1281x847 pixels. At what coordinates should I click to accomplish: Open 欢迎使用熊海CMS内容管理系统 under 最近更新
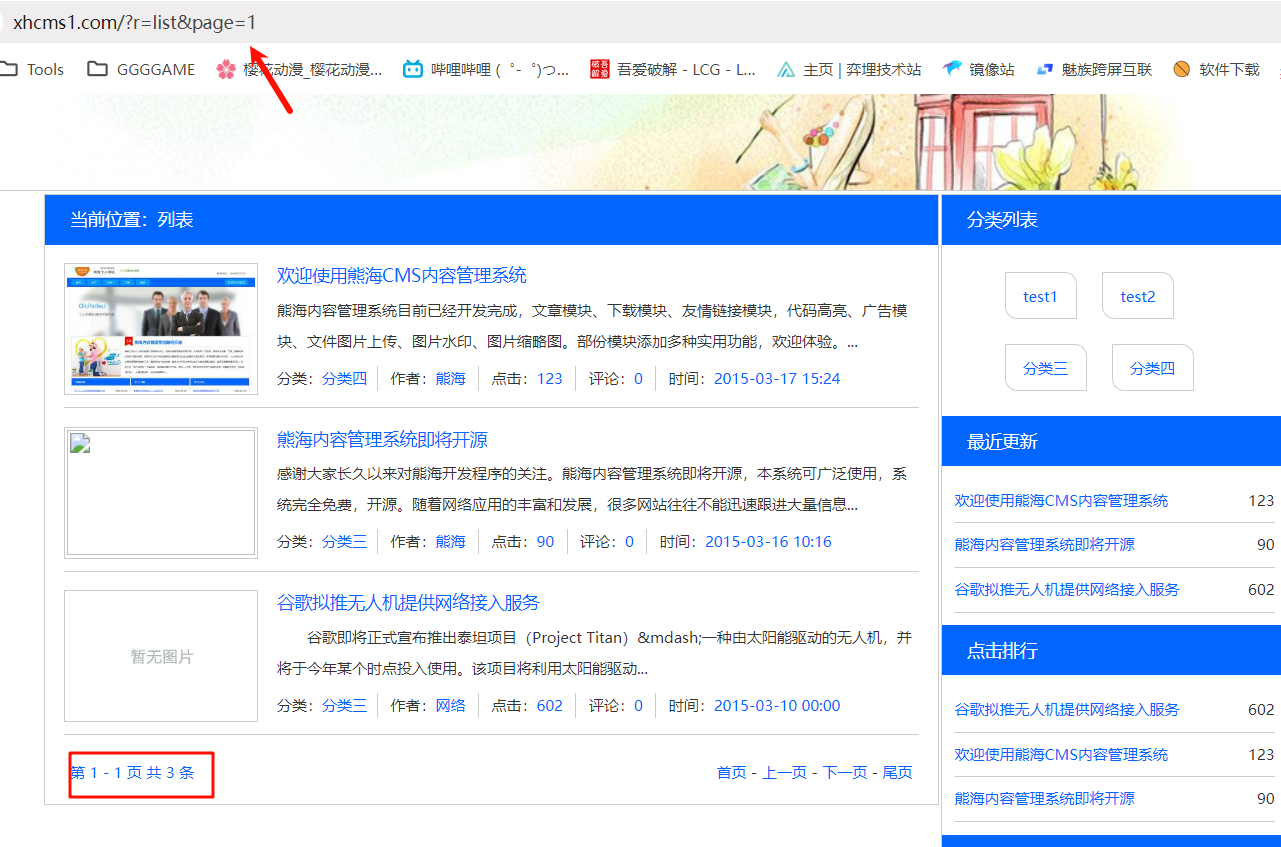(1061, 500)
